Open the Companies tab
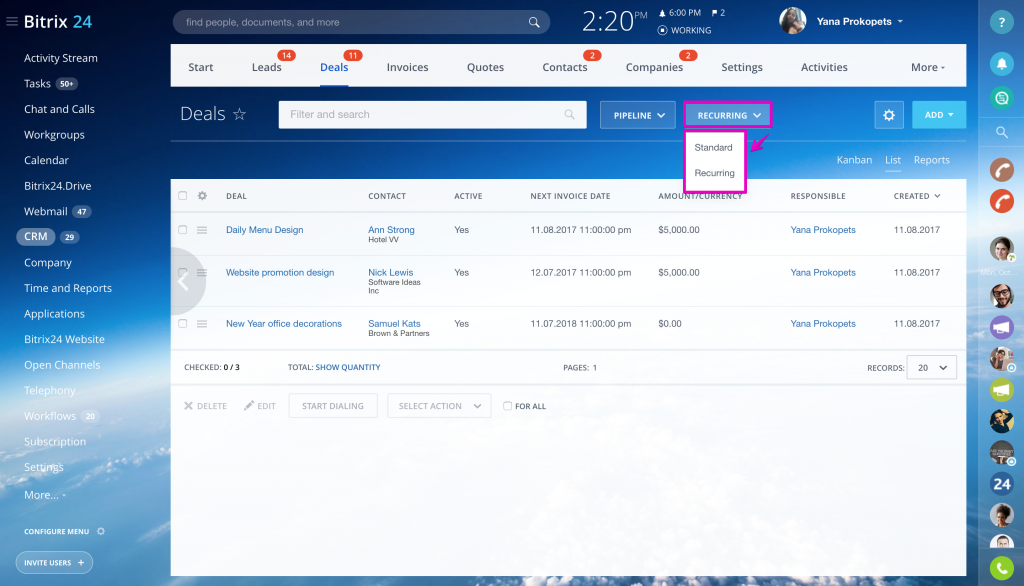This screenshot has width=1024, height=586. coord(654,67)
